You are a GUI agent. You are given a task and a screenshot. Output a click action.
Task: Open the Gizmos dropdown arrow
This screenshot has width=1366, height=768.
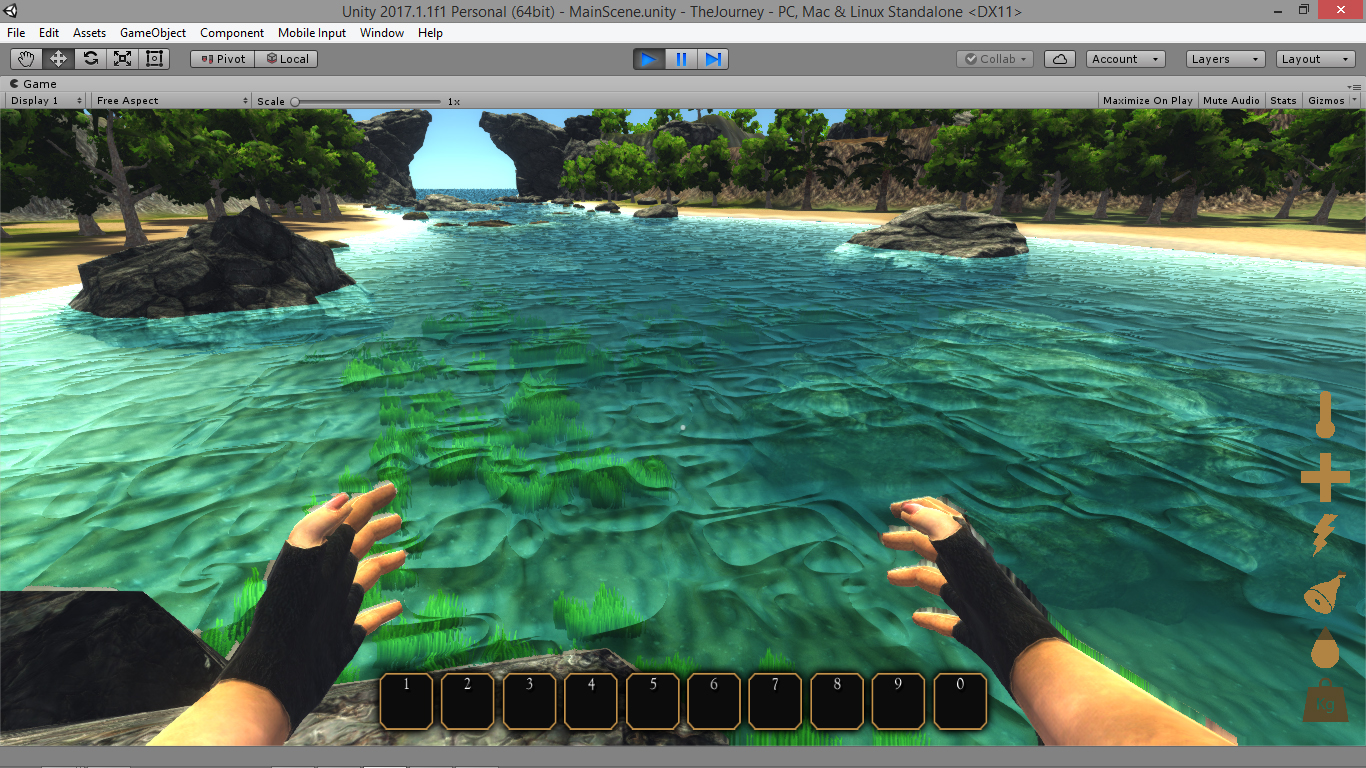pos(1355,100)
